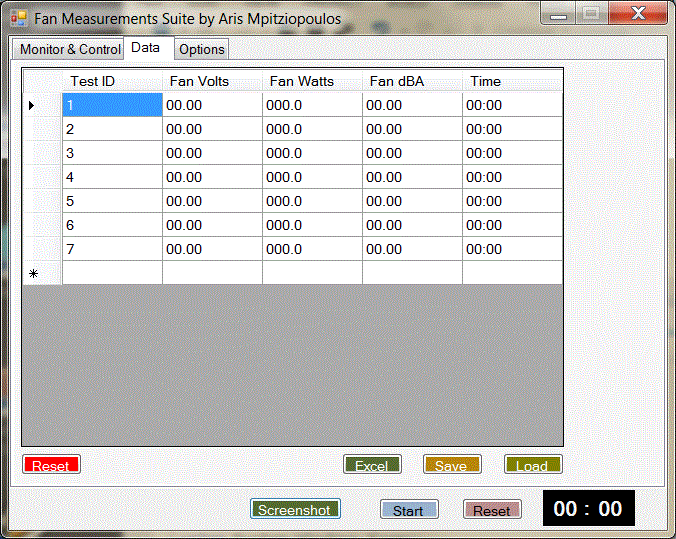
Task: Select the Data tab
Action: [148, 47]
